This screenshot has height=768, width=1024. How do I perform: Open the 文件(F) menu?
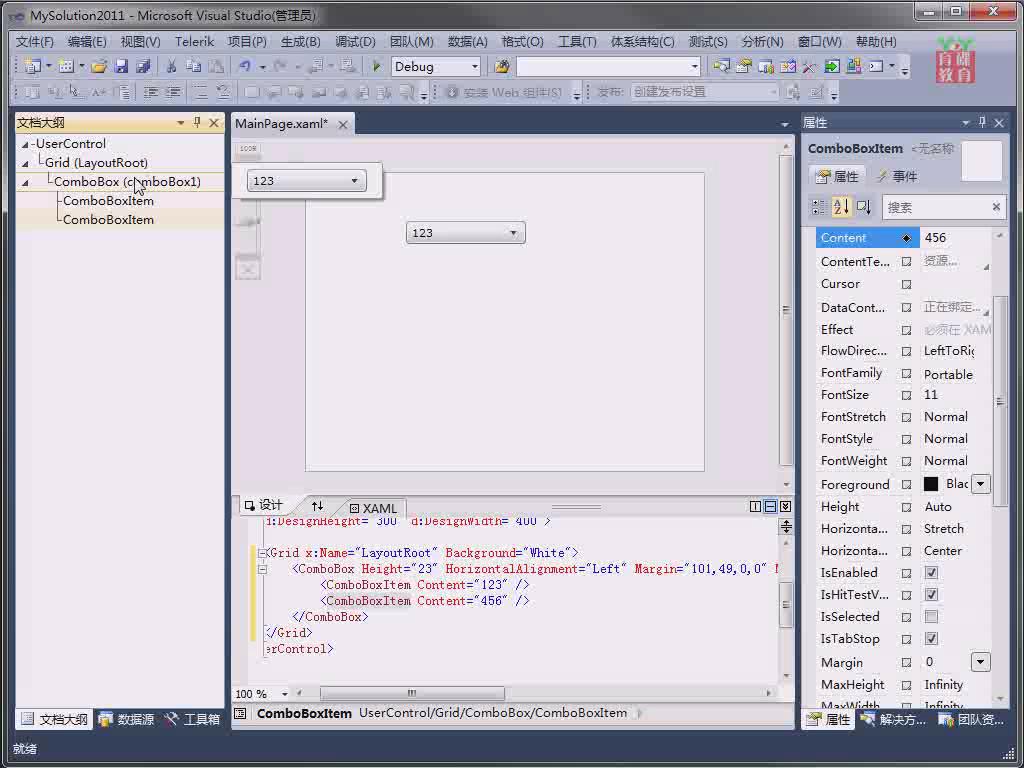click(x=35, y=42)
